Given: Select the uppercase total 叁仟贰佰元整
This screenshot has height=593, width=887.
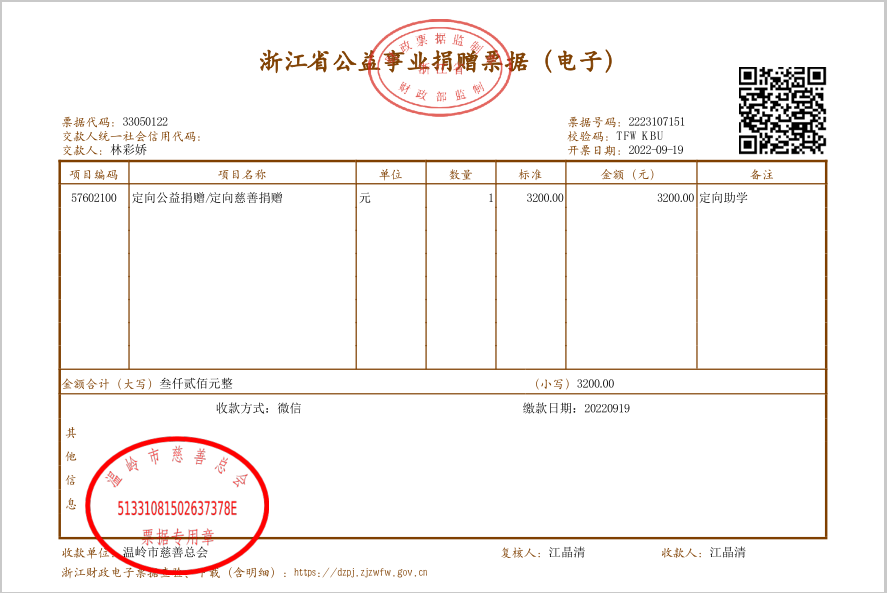Looking at the screenshot, I should (x=196, y=384).
